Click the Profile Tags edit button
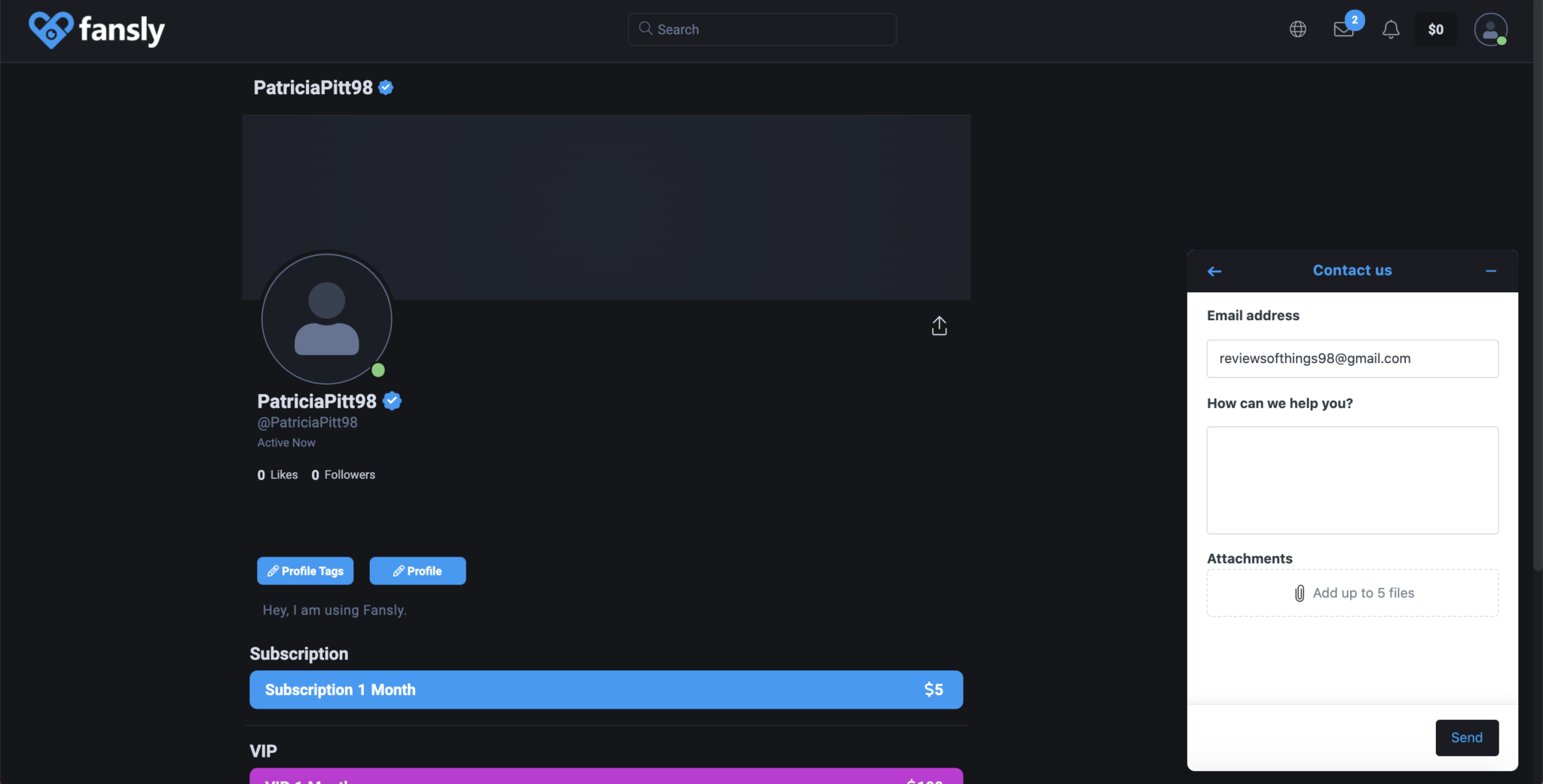Viewport: 1543px width, 784px height. pyautogui.click(x=305, y=571)
